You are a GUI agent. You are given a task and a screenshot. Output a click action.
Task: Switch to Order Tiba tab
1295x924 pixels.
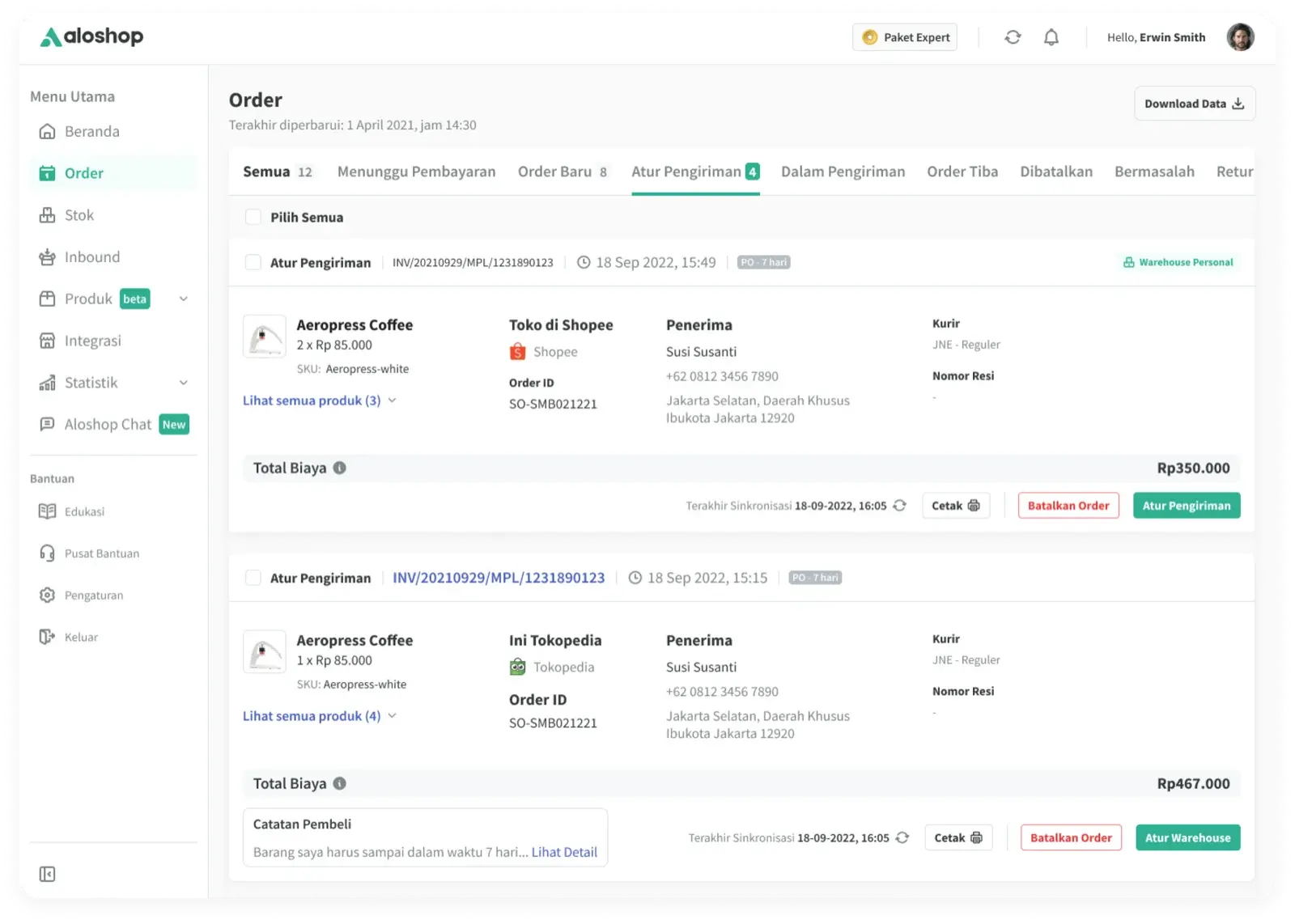pyautogui.click(x=962, y=172)
